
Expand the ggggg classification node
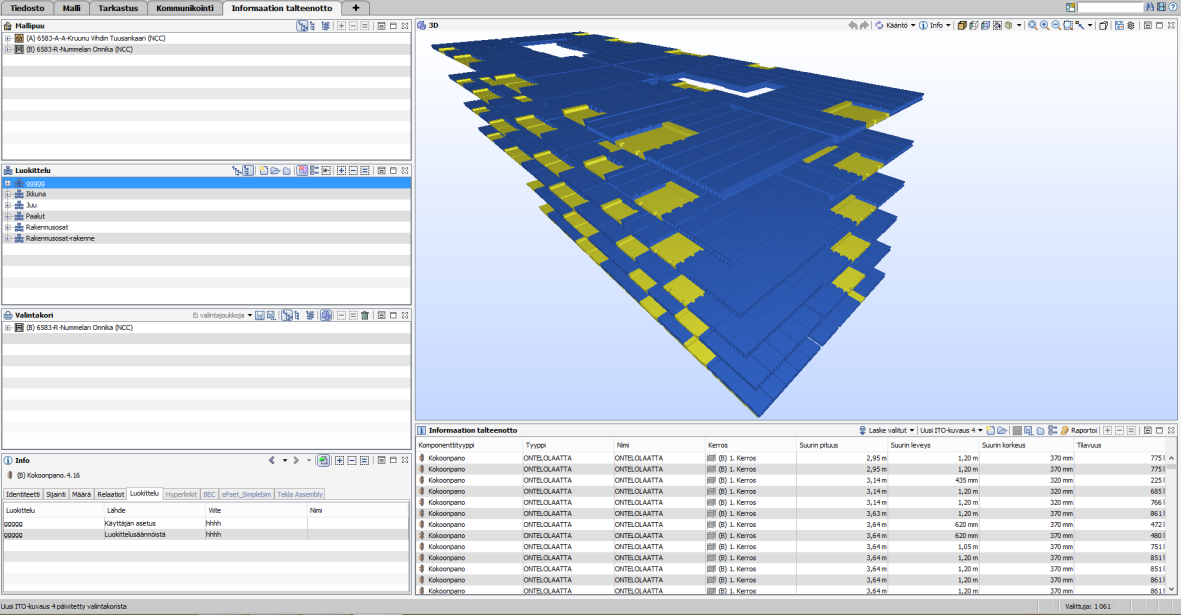[8, 183]
